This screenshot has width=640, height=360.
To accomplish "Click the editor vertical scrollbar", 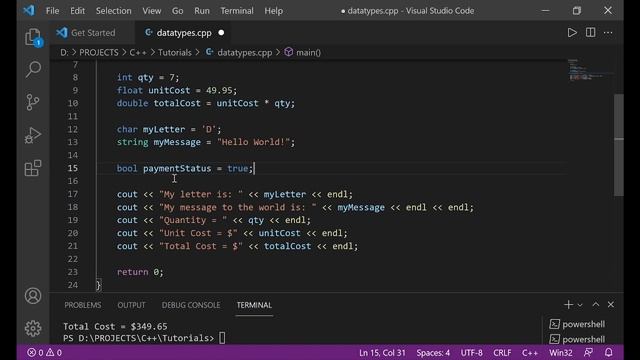I will (x=619, y=145).
